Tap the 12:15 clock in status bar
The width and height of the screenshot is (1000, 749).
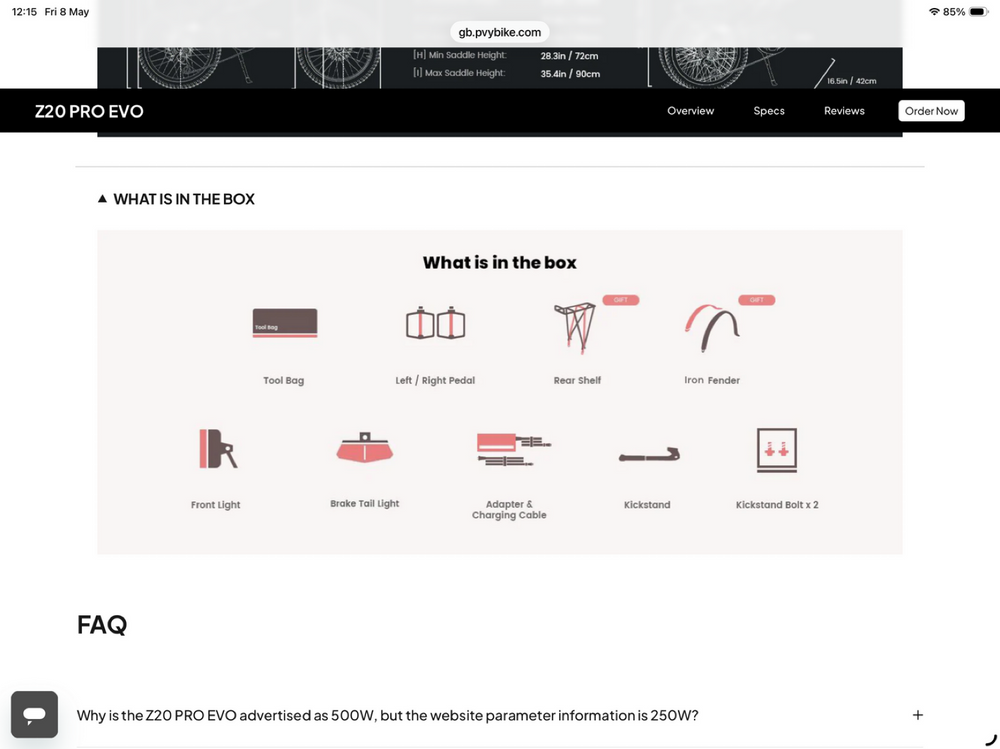click(x=24, y=11)
